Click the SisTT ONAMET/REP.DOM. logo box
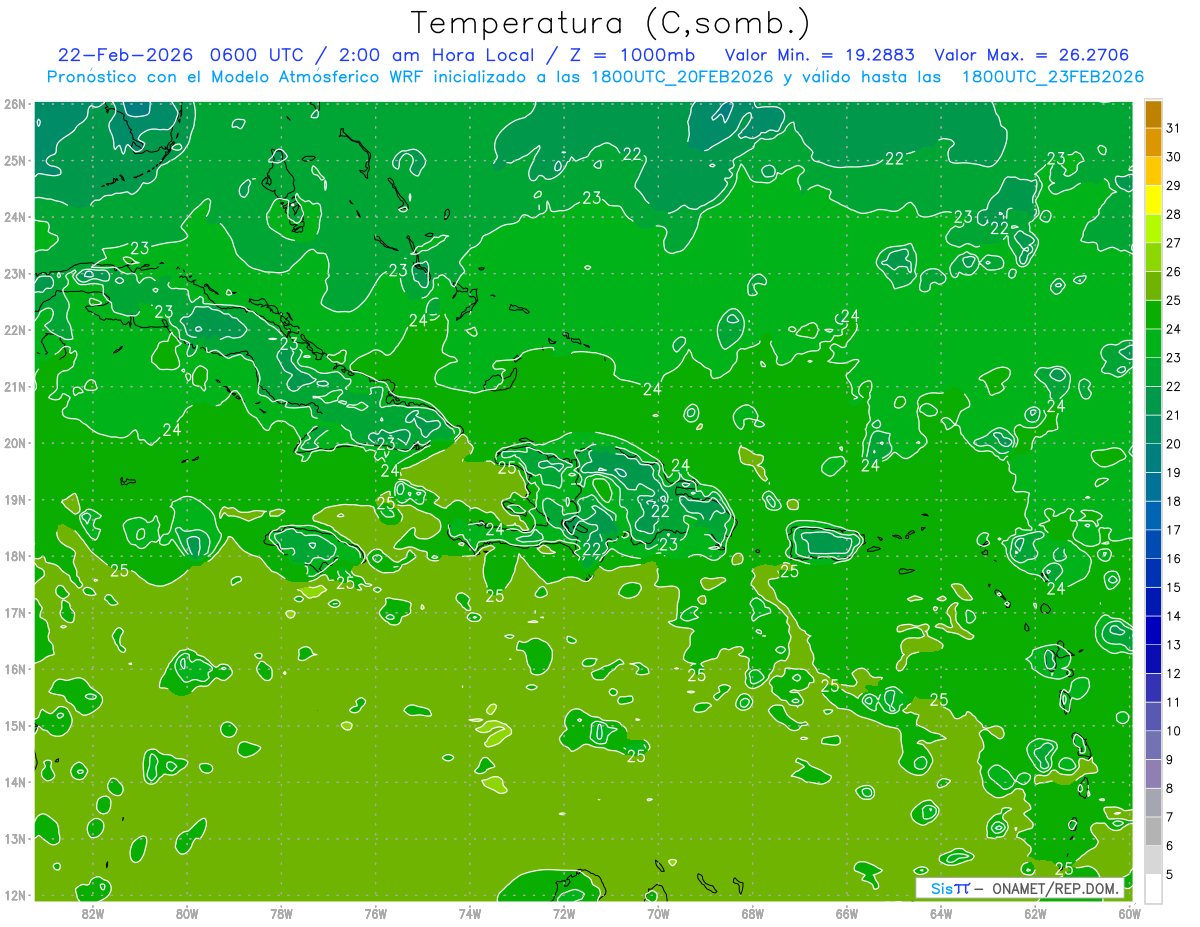The width and height of the screenshot is (1200, 927). point(1020,888)
